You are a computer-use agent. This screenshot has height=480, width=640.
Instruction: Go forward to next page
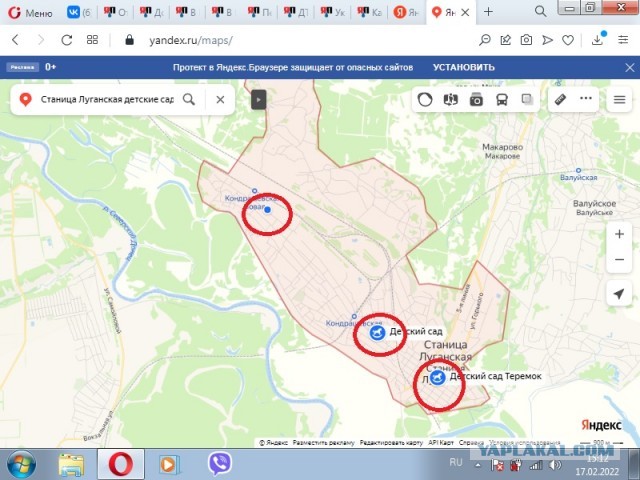(x=41, y=40)
